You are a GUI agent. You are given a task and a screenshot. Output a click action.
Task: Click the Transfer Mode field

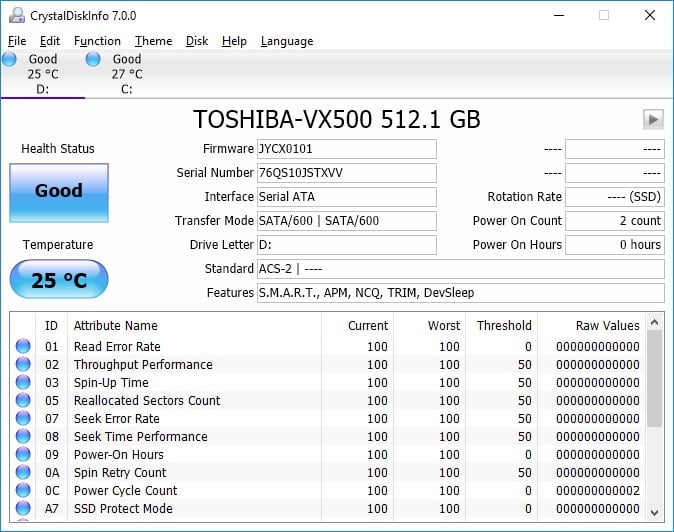click(346, 221)
